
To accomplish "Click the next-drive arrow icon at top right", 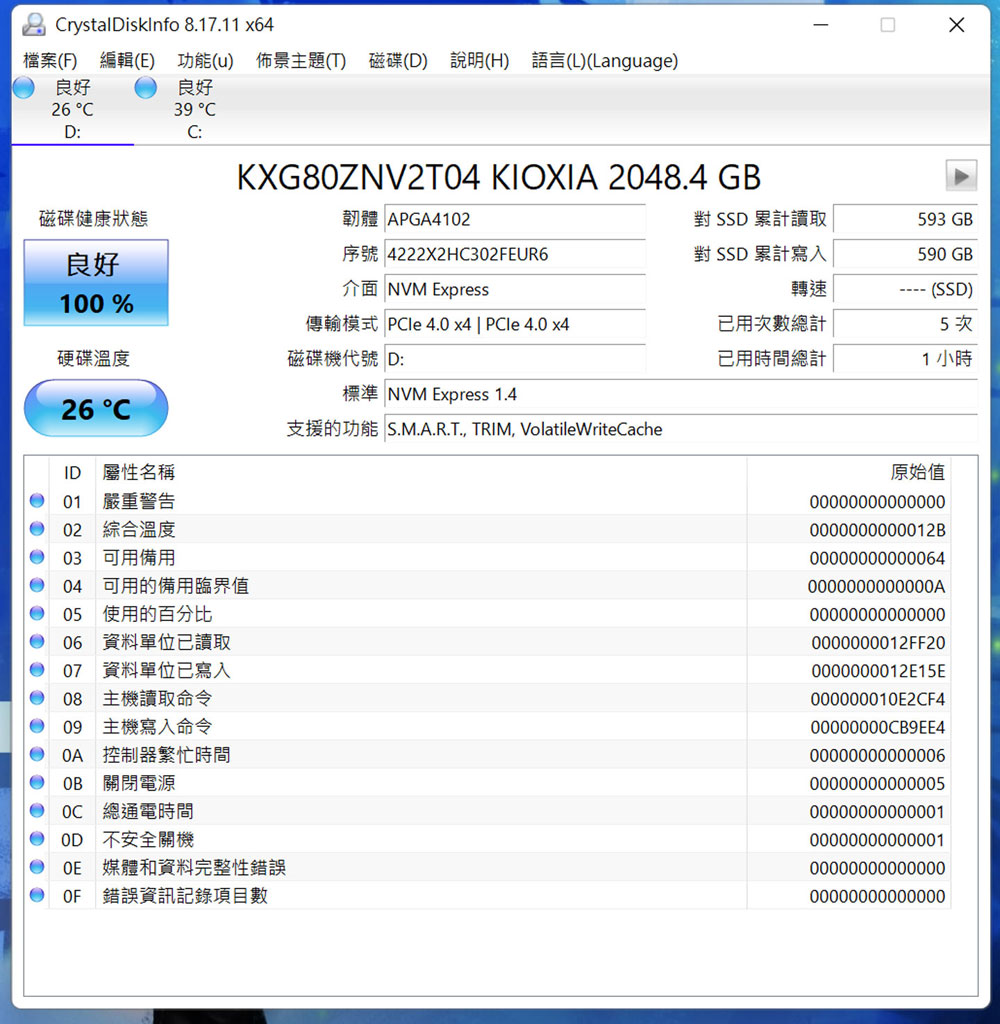I will point(961,177).
